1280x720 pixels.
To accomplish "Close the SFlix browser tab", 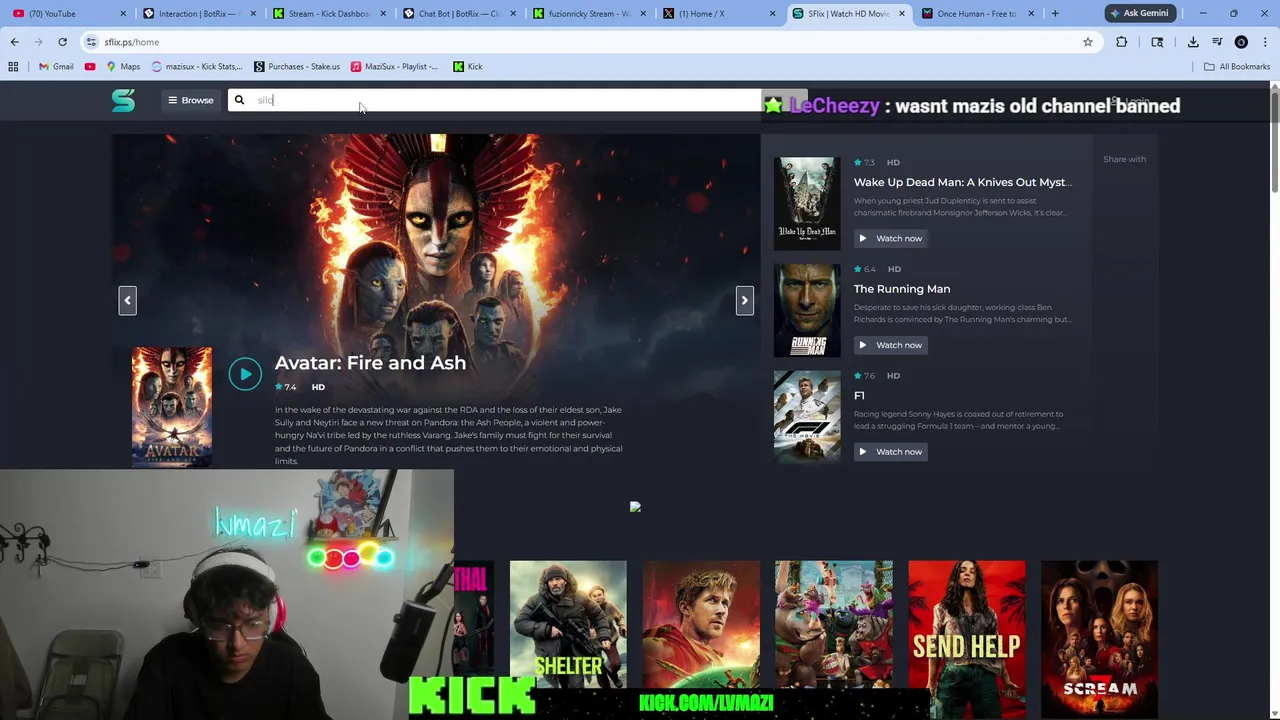I will [902, 14].
